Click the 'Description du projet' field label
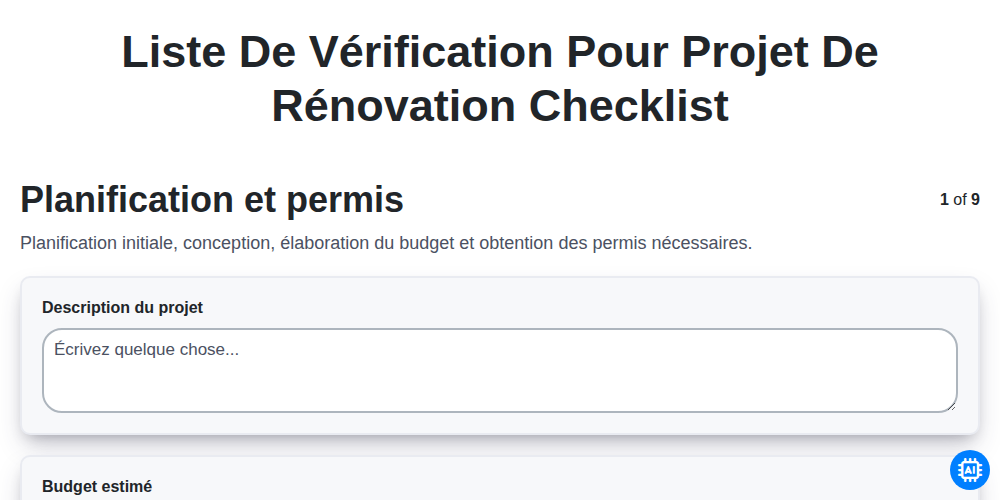1000x500 pixels. [122, 307]
